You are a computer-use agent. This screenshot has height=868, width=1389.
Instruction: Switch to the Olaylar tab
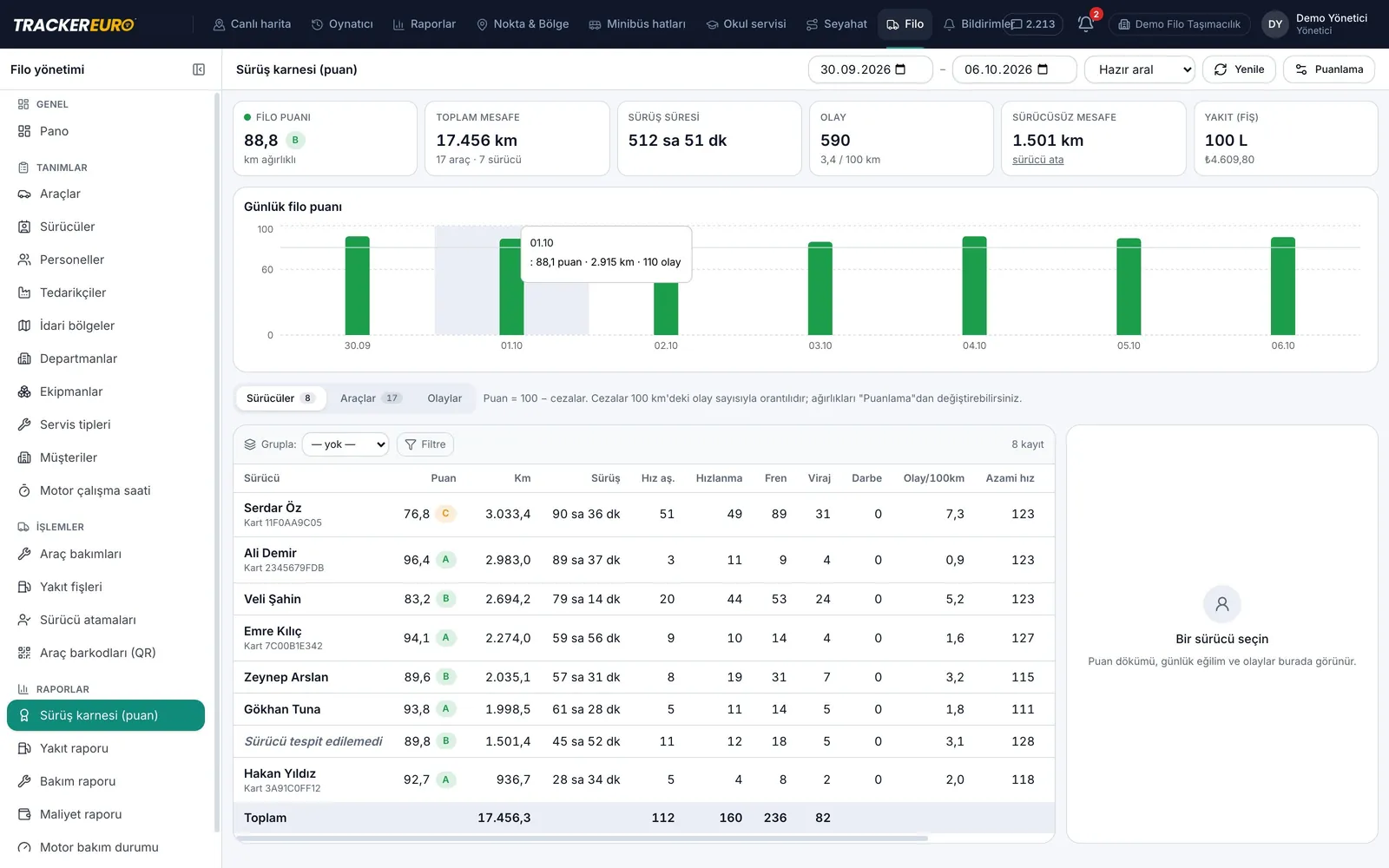click(444, 398)
